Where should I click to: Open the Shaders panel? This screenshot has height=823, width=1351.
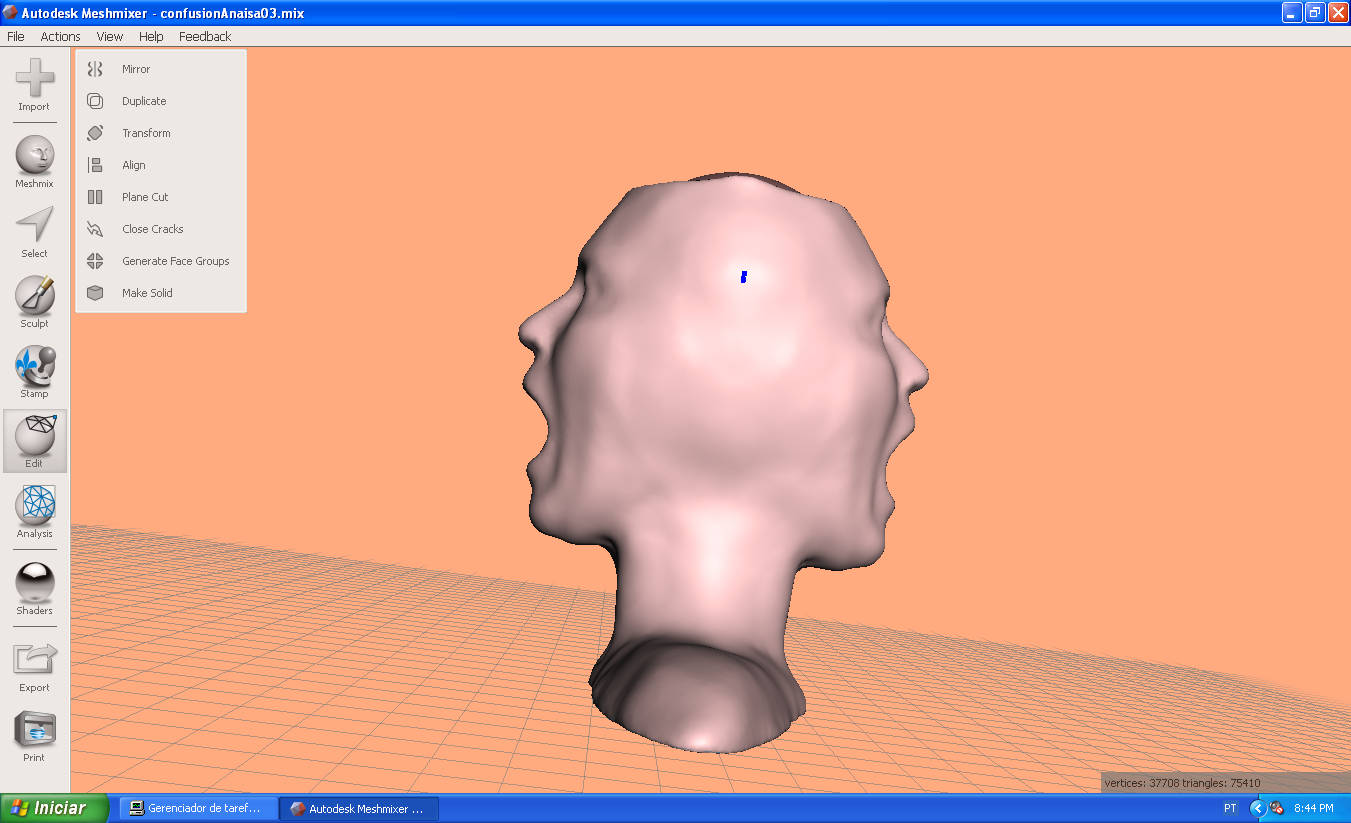[34, 589]
